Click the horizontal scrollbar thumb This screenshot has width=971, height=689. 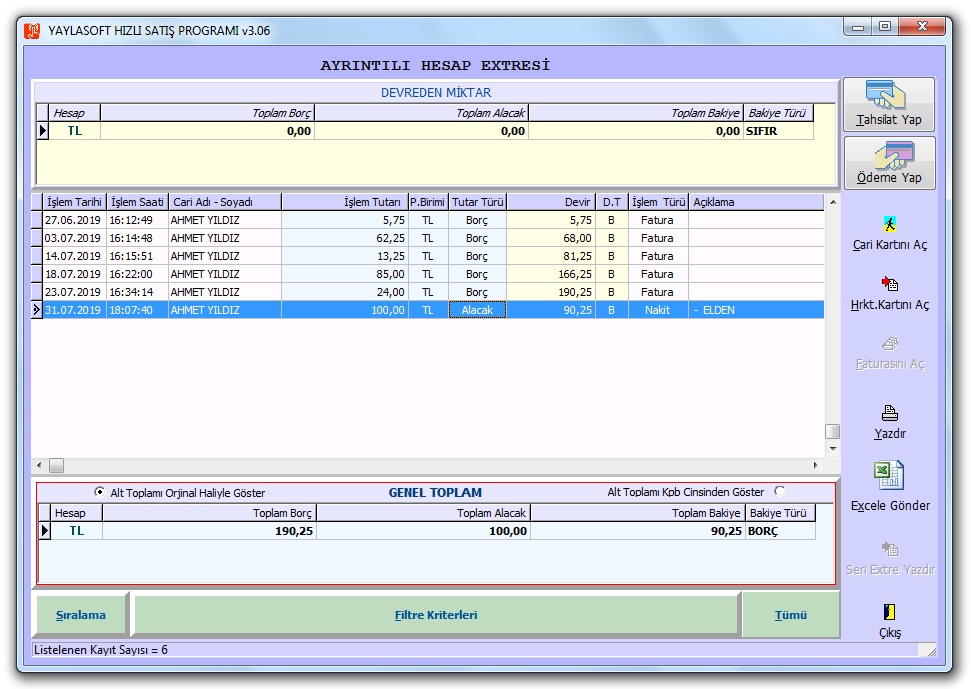click(56, 465)
